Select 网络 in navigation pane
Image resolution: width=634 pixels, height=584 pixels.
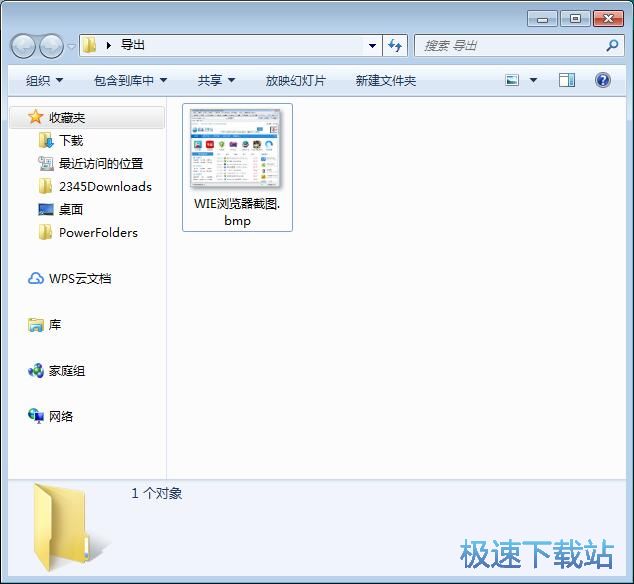tap(61, 416)
